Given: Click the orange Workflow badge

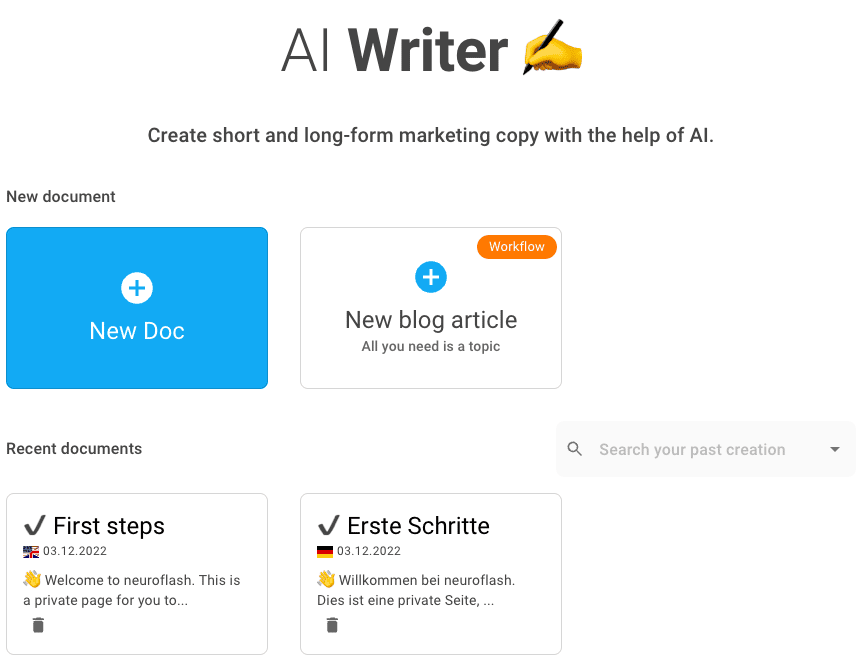Looking at the screenshot, I should tap(517, 247).
